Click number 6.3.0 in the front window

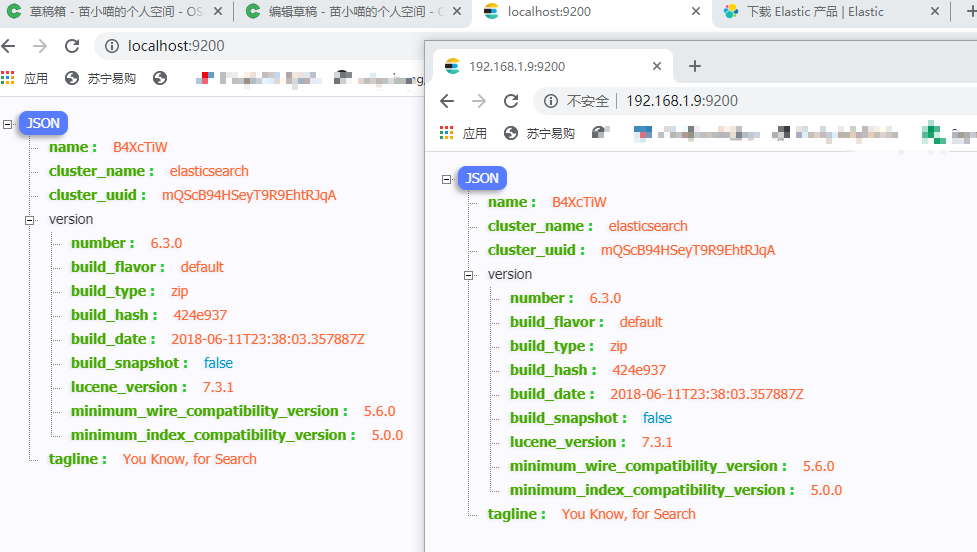(x=605, y=298)
